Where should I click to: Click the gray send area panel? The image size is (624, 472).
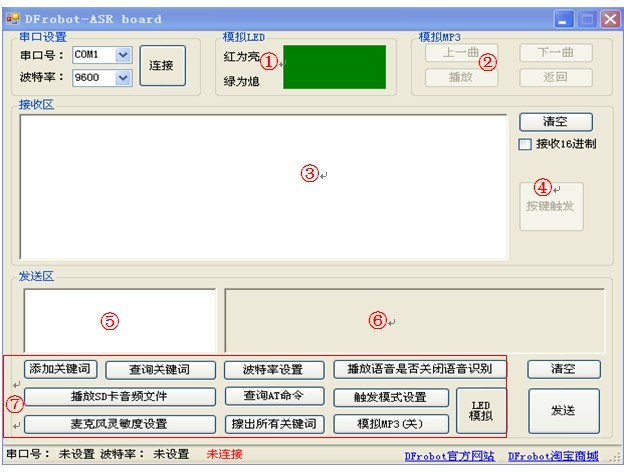415,321
